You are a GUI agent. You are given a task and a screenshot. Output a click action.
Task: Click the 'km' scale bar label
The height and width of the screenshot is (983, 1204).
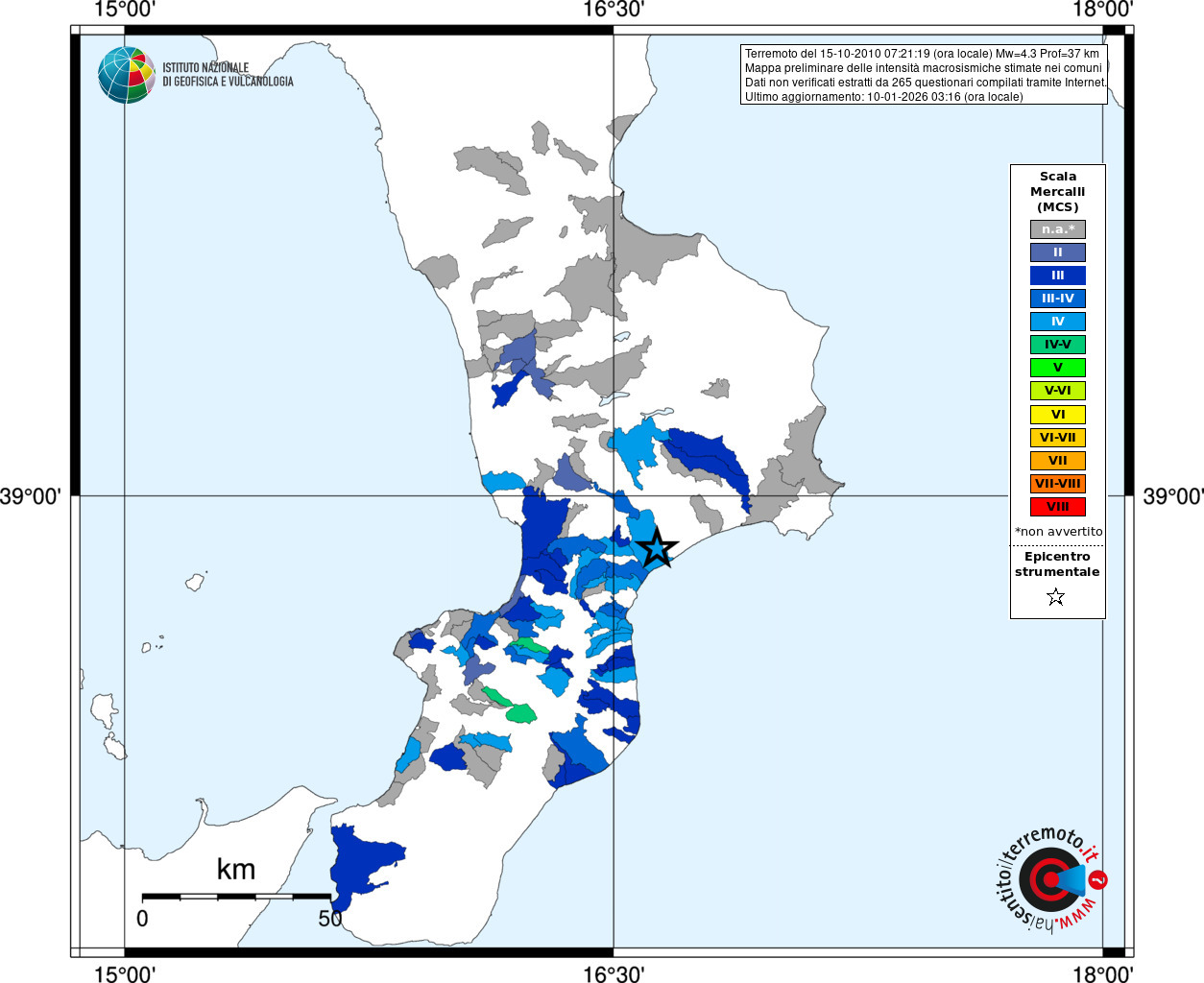[x=236, y=870]
